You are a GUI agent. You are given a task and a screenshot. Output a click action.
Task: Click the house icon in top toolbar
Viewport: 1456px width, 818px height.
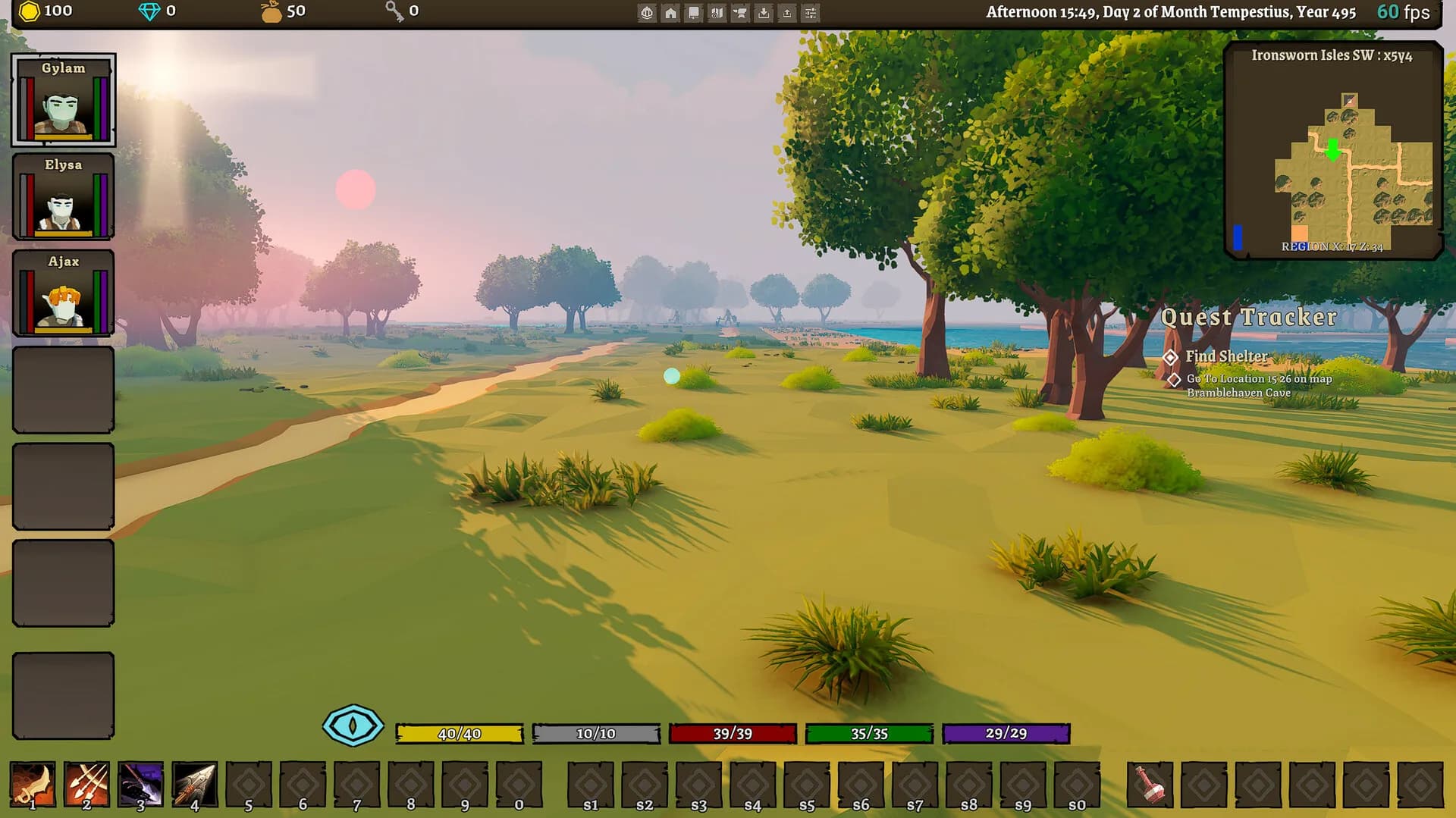670,13
